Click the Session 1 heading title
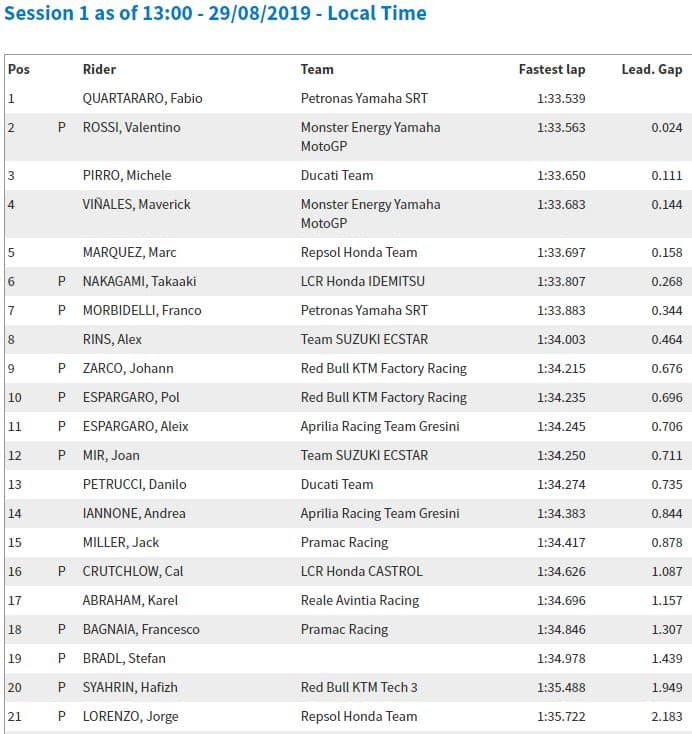692x734 pixels. (x=216, y=14)
